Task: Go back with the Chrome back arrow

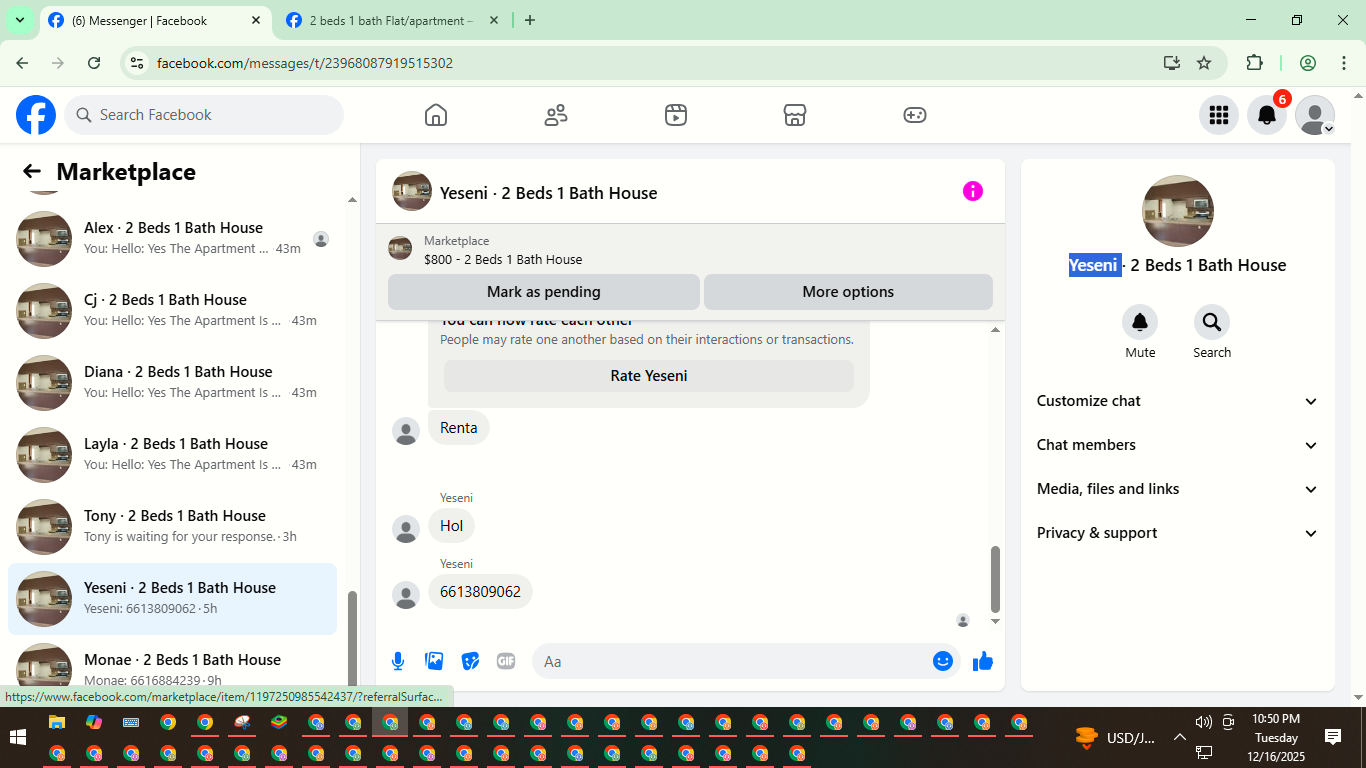Action: tap(22, 63)
